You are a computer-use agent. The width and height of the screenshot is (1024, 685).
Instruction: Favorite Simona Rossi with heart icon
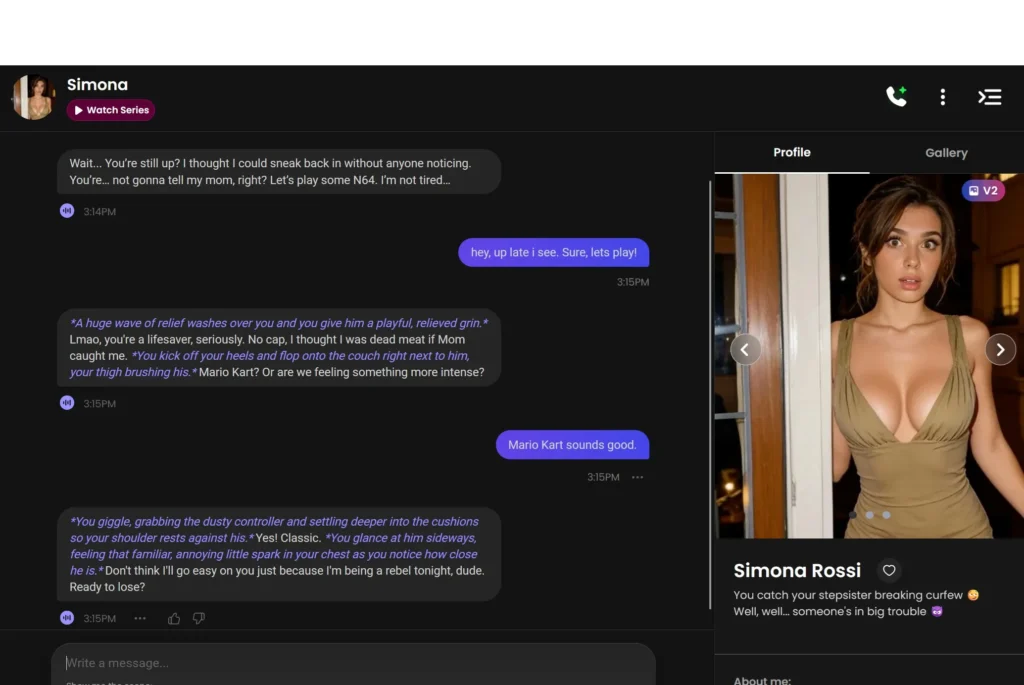coord(889,570)
